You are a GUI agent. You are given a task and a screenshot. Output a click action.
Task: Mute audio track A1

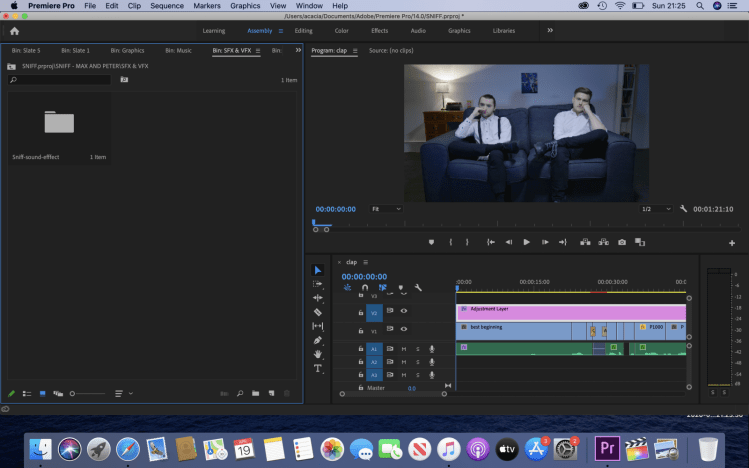pyautogui.click(x=404, y=348)
